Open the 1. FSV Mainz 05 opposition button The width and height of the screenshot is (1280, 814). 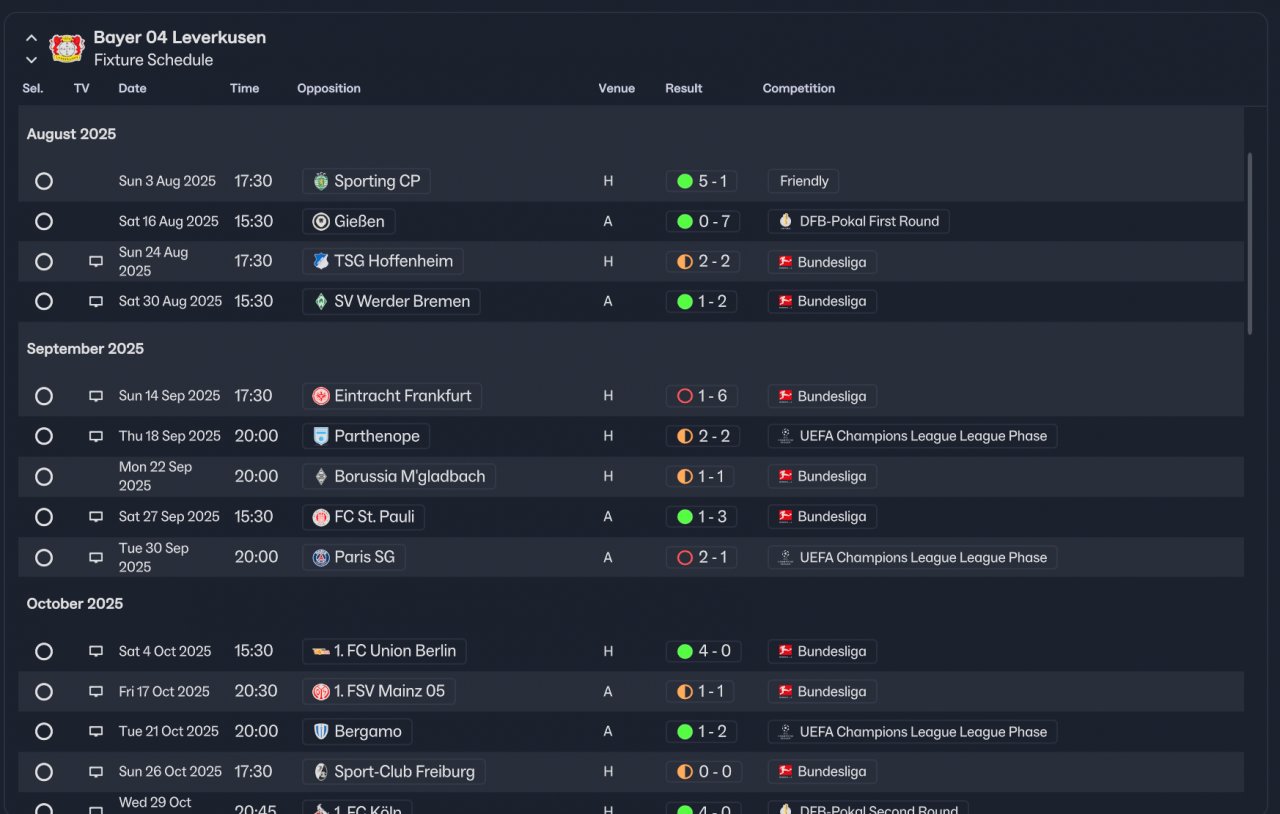pyautogui.click(x=378, y=691)
